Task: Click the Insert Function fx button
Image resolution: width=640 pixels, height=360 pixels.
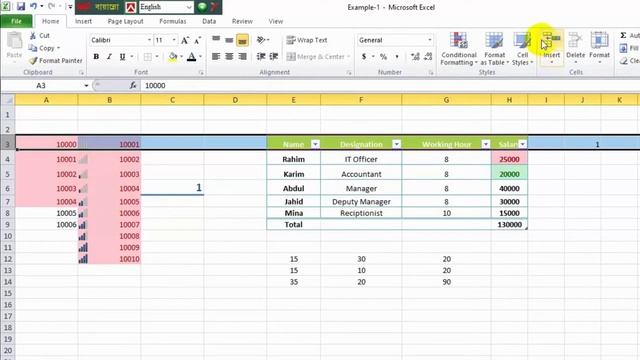Action: click(133, 85)
